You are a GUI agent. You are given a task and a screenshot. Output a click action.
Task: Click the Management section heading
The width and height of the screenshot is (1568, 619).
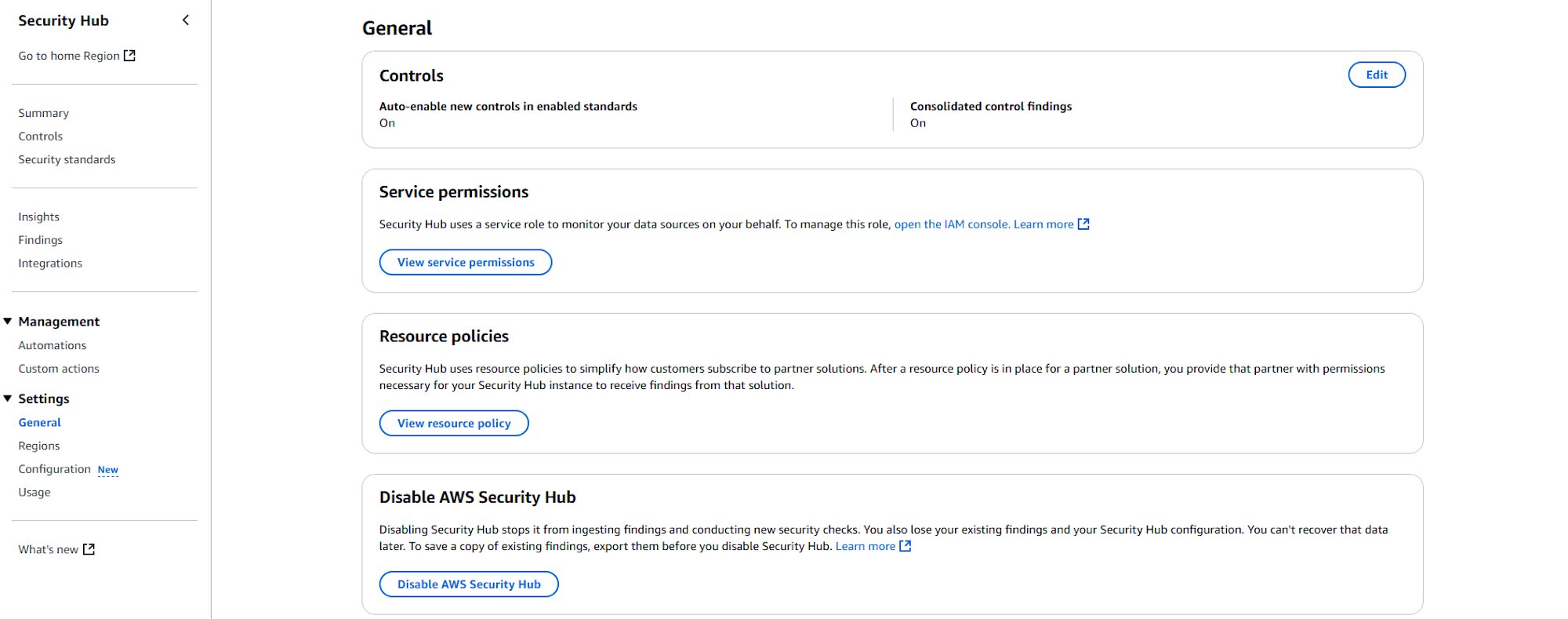click(x=59, y=322)
